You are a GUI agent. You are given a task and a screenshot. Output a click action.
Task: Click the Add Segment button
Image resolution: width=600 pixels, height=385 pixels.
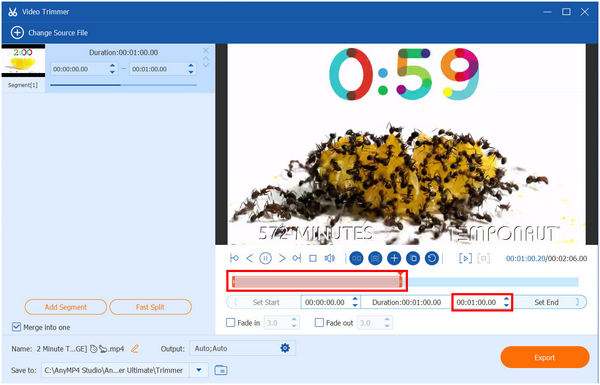pos(66,307)
